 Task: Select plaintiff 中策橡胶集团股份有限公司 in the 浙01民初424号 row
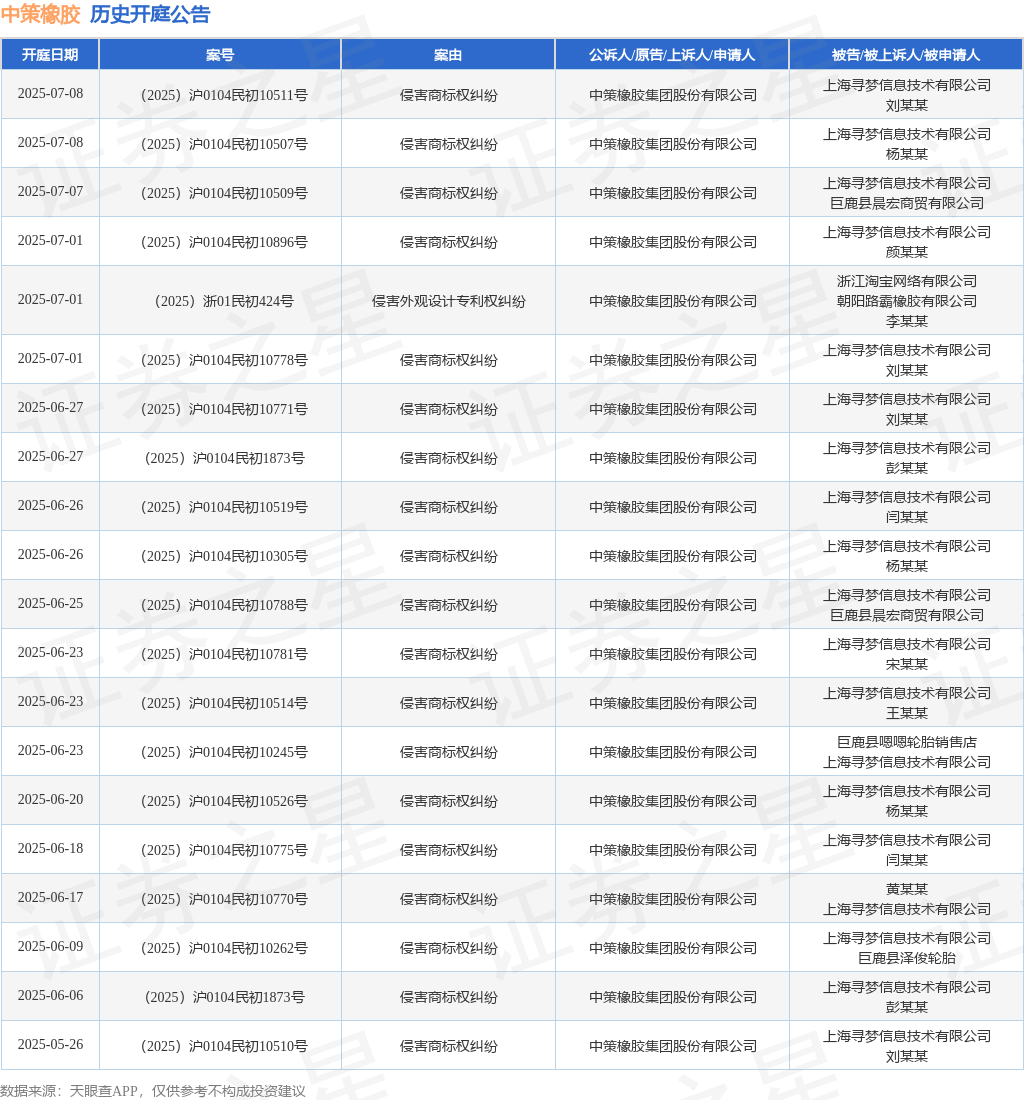[x=673, y=301]
